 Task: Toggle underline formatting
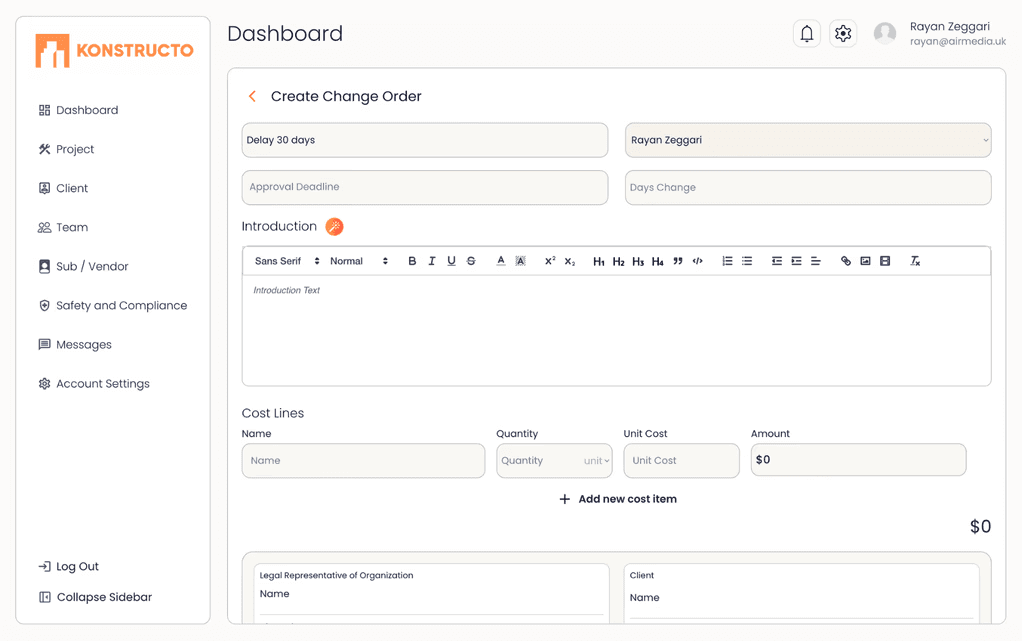pos(451,261)
